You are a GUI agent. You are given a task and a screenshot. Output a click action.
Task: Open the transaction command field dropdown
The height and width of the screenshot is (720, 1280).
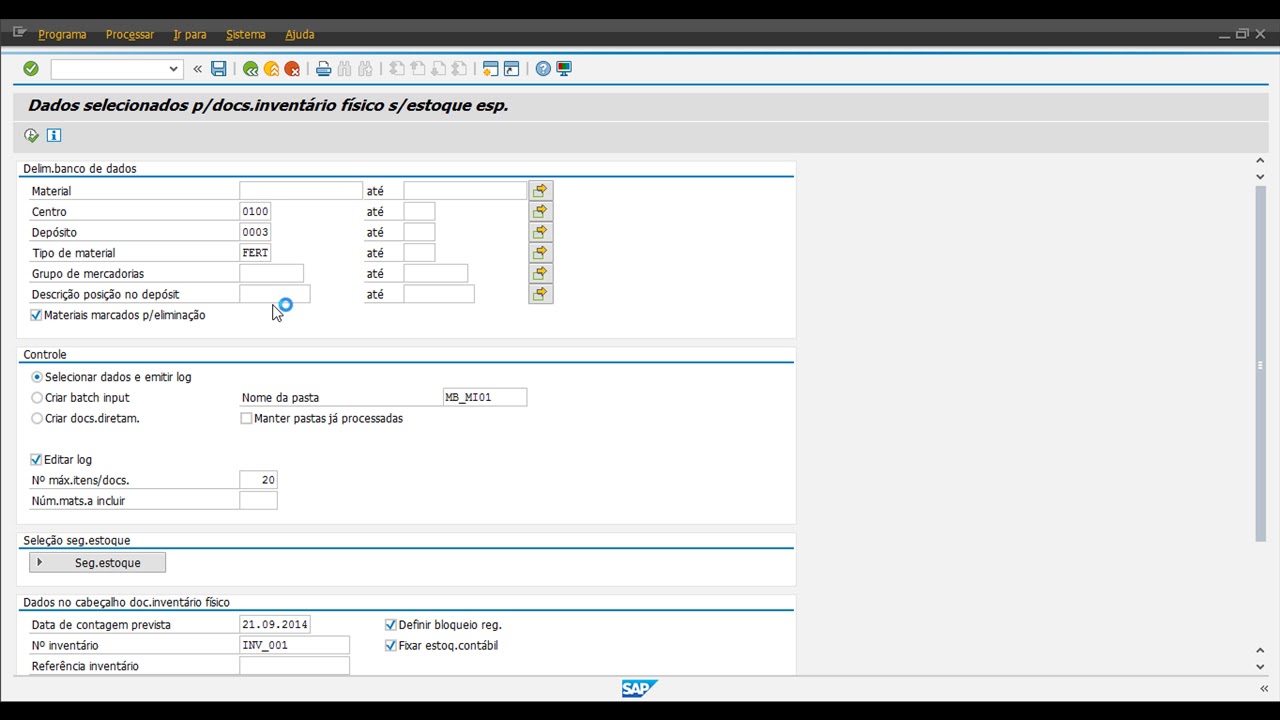pyautogui.click(x=173, y=69)
